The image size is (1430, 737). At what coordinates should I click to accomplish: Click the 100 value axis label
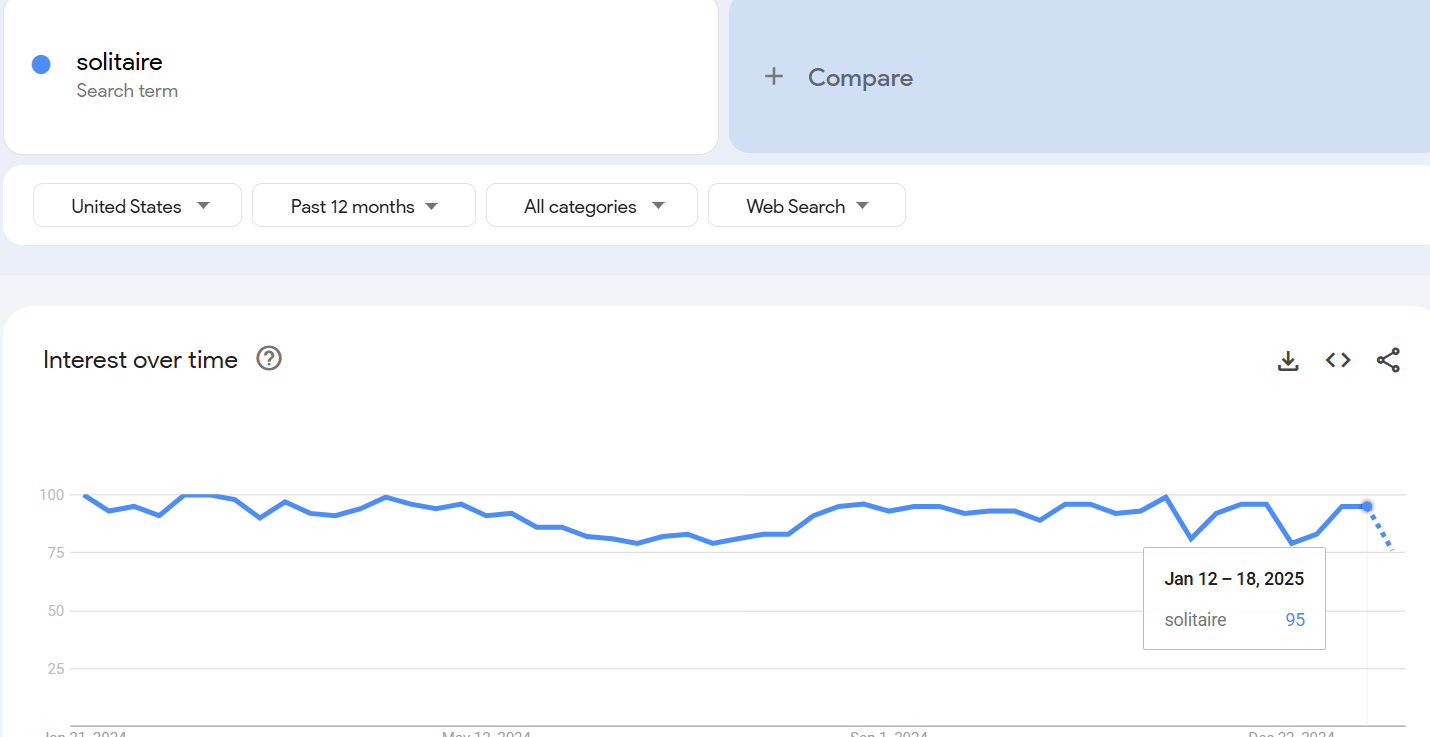[x=50, y=494]
